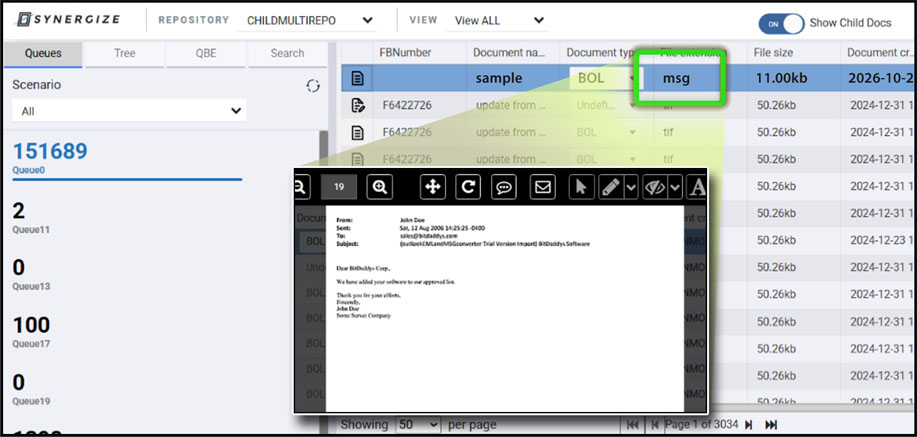
Task: Open the Repository CHILDMULTIREPO dropdown
Action: (311, 20)
